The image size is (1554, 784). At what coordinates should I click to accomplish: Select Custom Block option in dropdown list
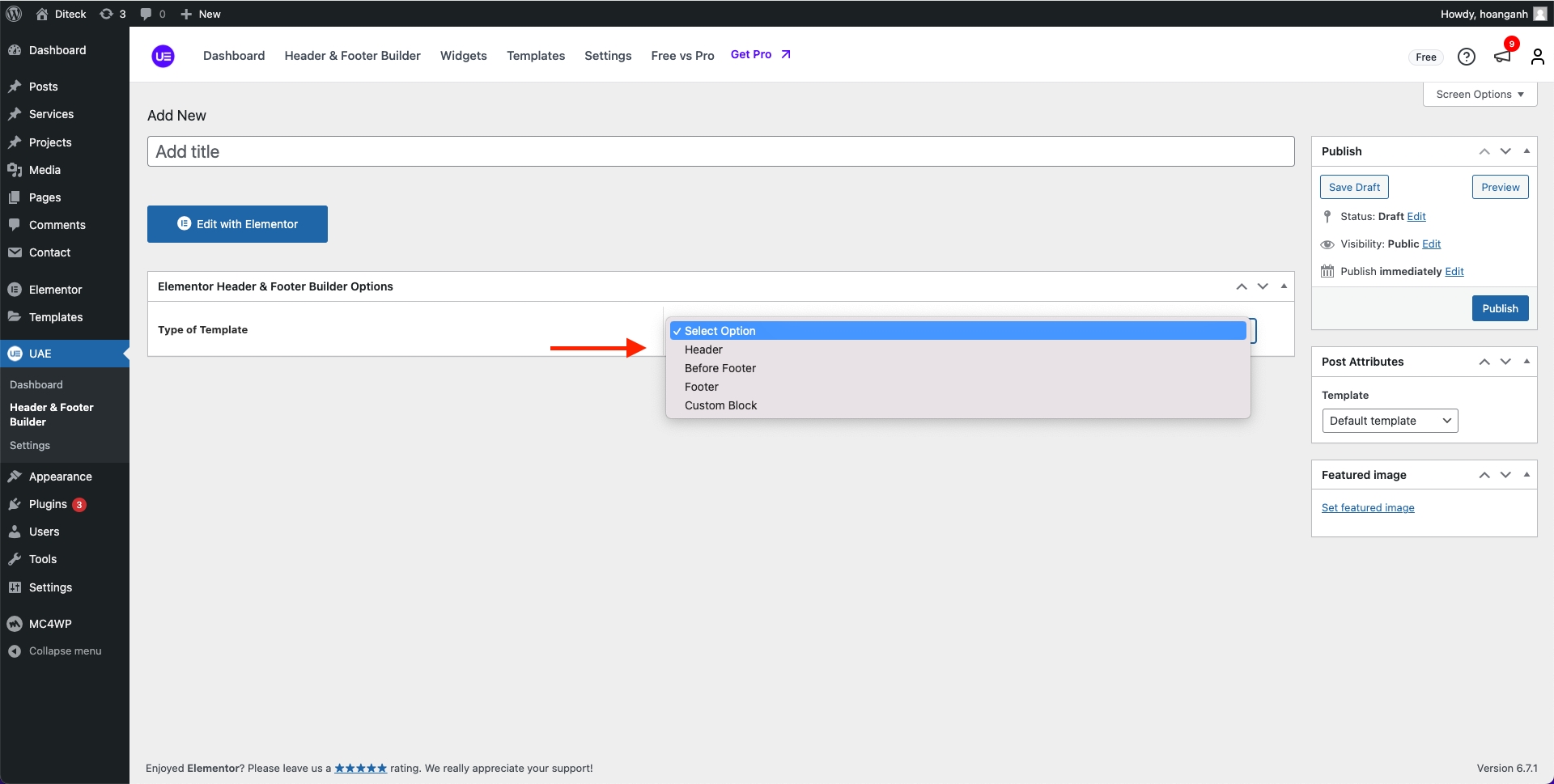tap(720, 405)
